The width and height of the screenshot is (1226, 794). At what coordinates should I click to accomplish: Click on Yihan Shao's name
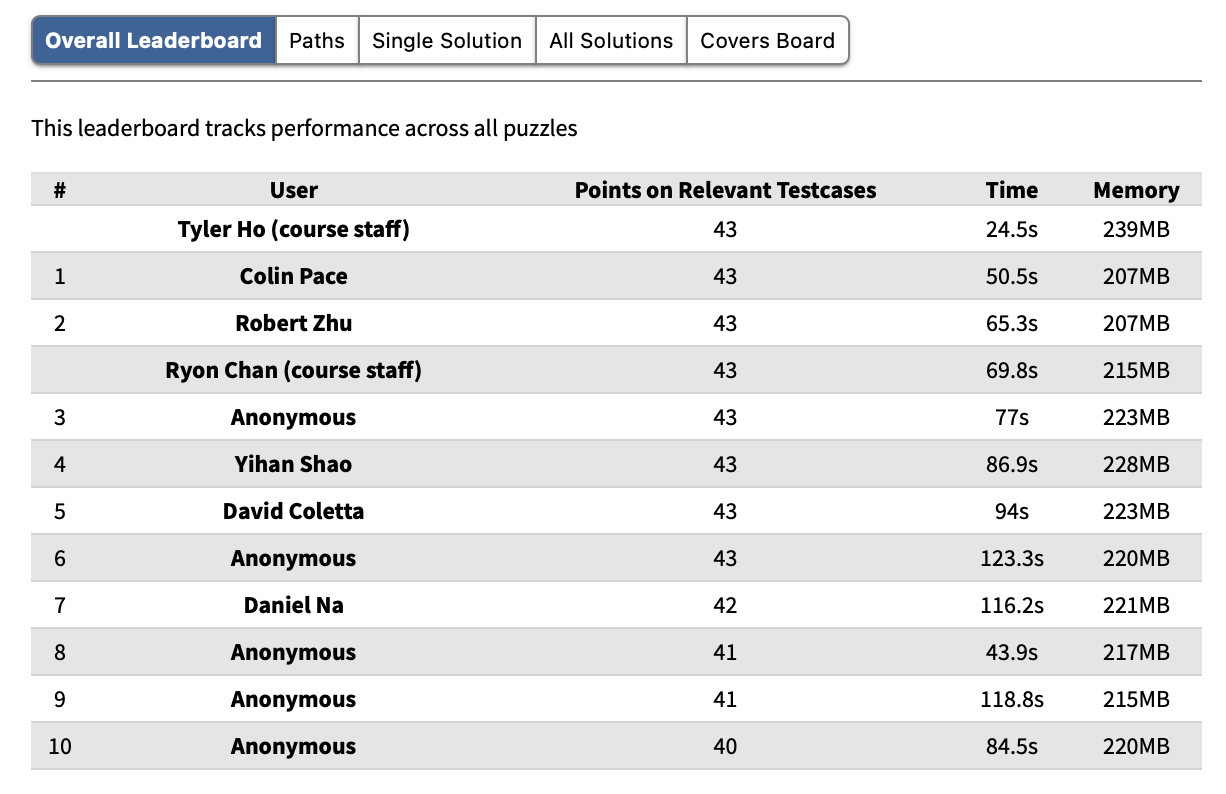point(294,464)
